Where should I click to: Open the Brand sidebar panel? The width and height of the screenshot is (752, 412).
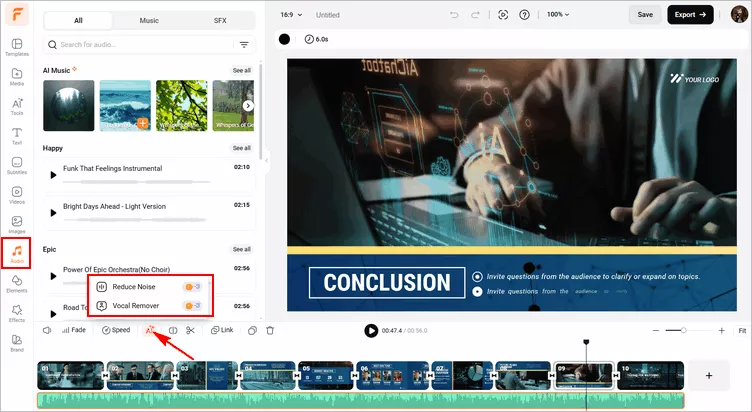pyautogui.click(x=17, y=343)
